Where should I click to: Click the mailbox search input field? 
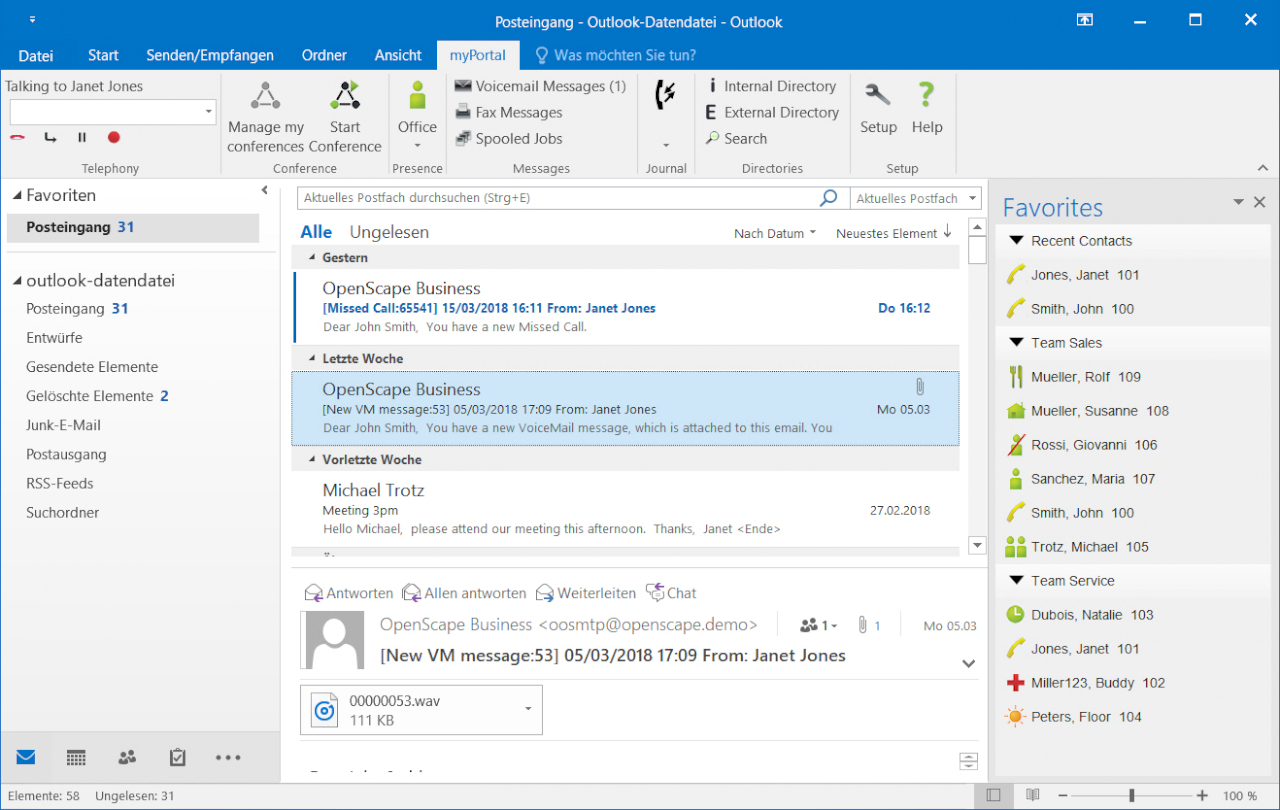coord(560,198)
